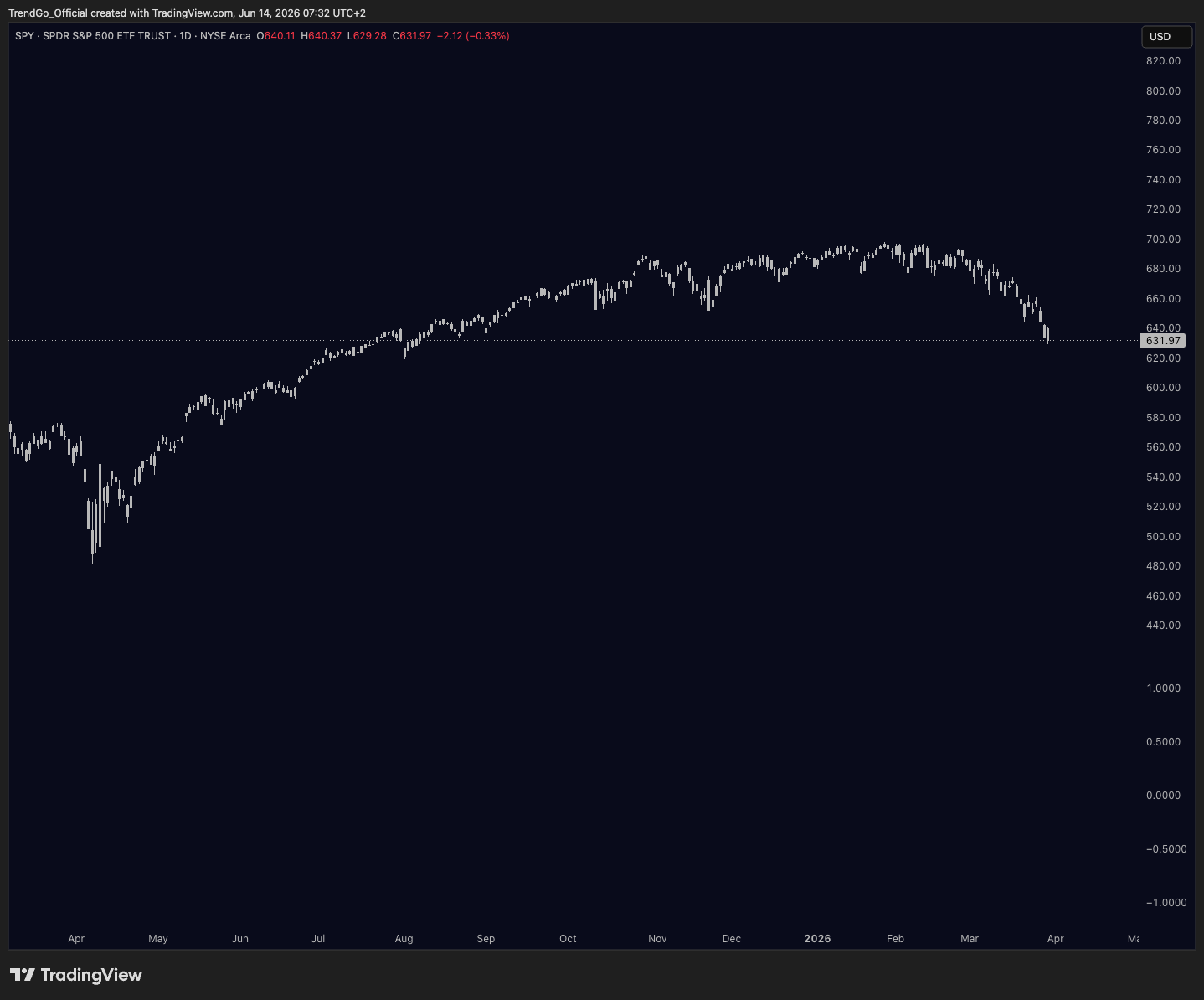
Task: Click the TrendGo_Official attribution text
Action: point(187,13)
